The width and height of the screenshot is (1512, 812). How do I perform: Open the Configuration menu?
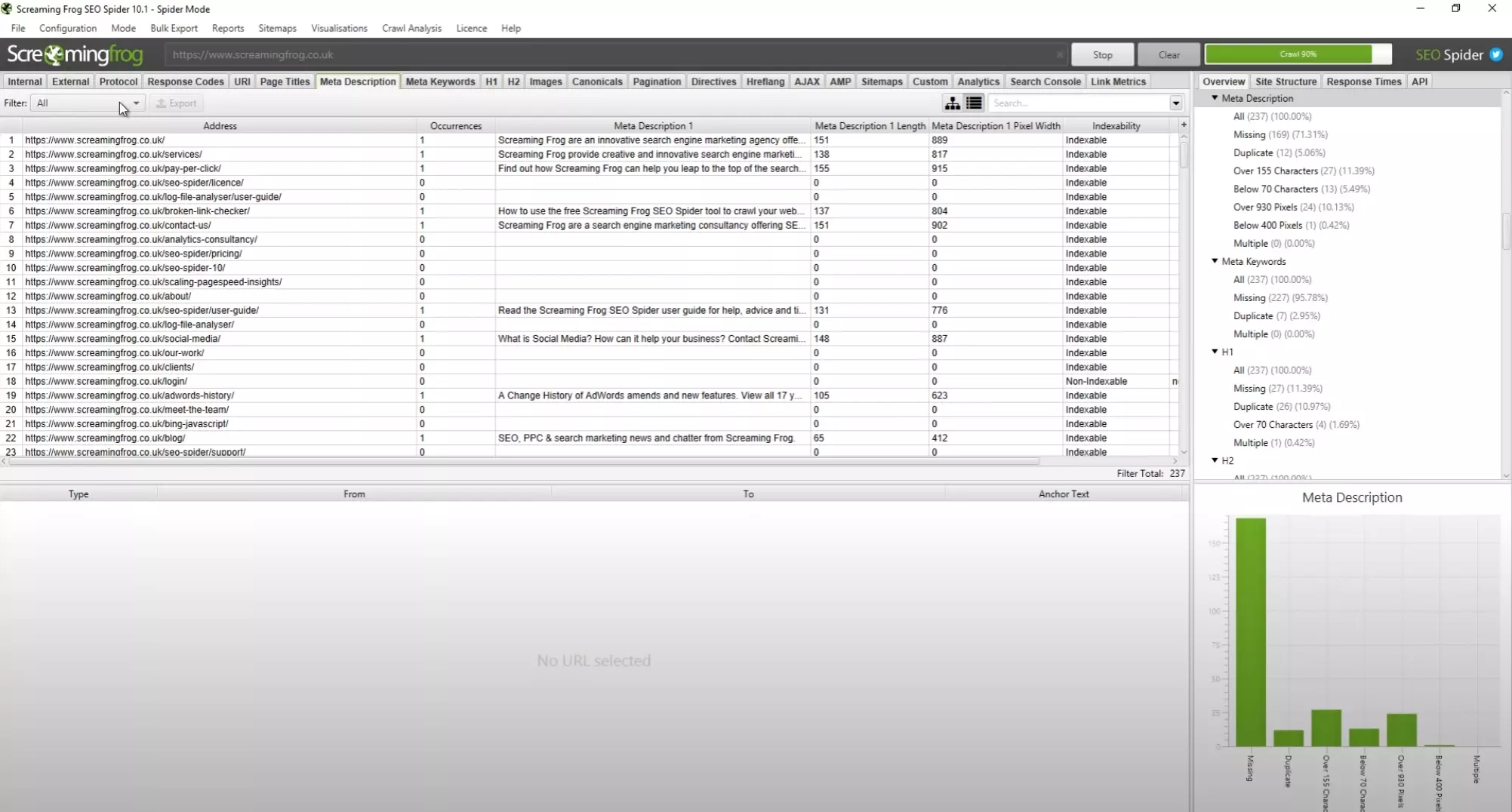pyautogui.click(x=68, y=28)
